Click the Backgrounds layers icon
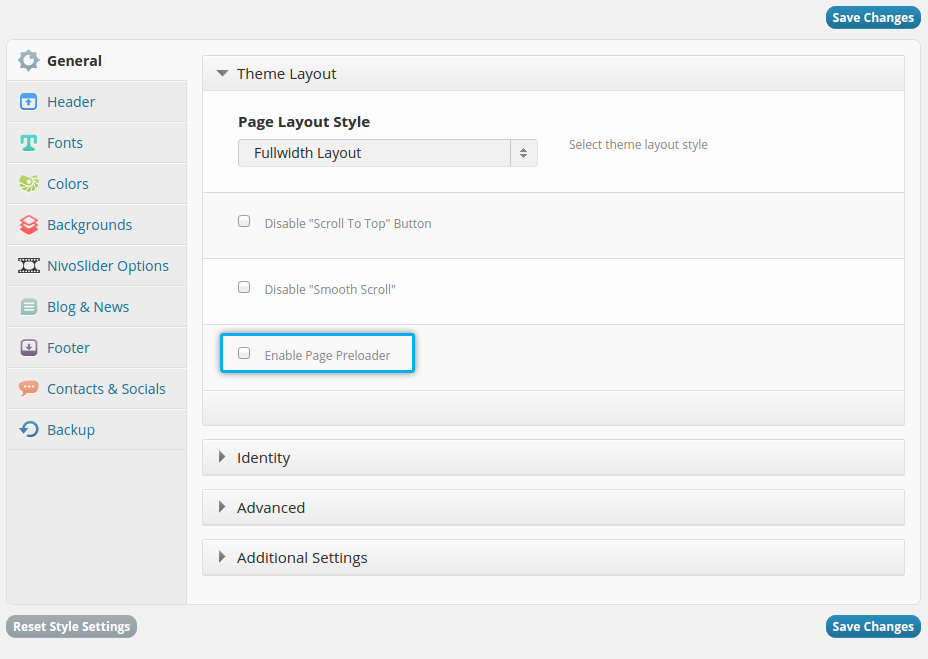The image size is (928, 659). point(29,225)
